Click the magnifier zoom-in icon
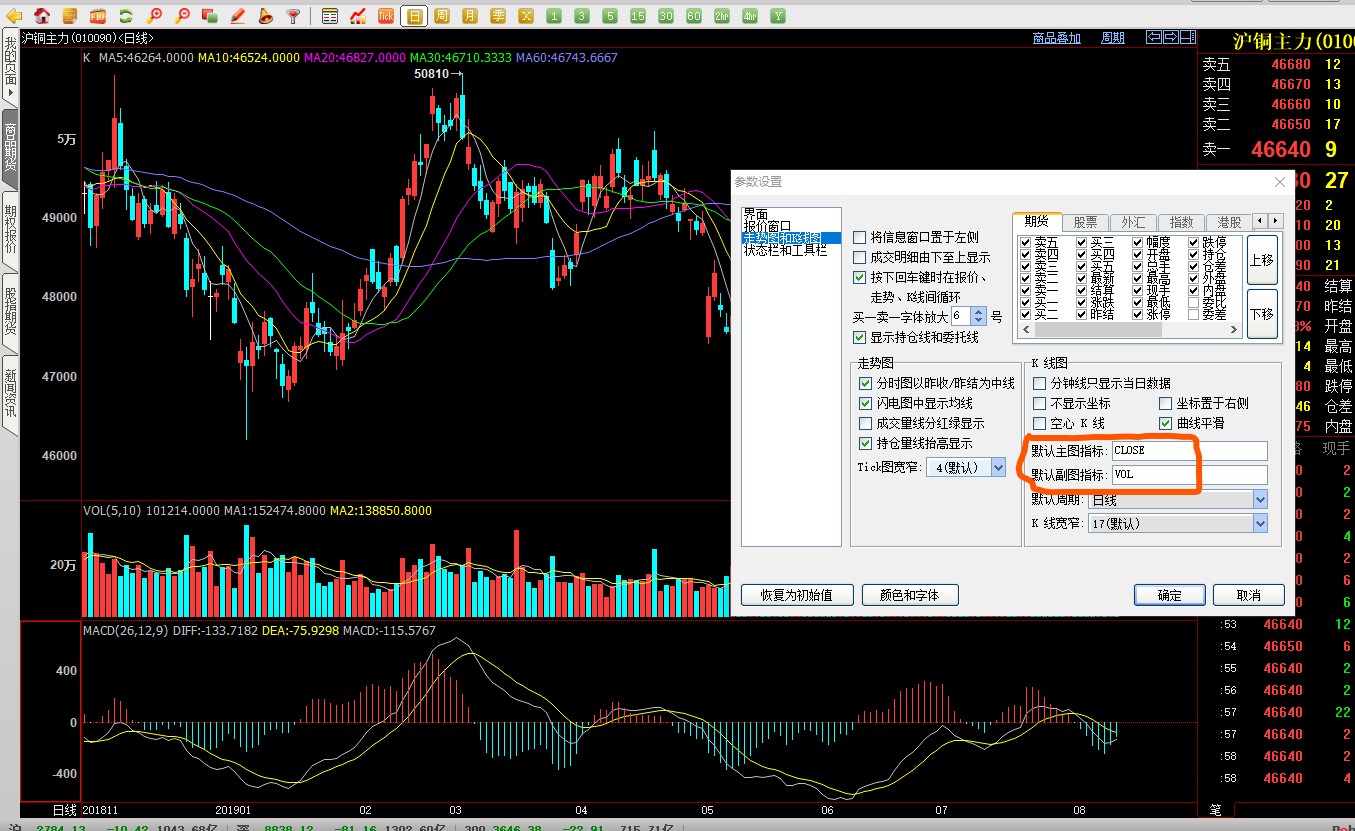Screen dimensions: 1355x831 154,16
